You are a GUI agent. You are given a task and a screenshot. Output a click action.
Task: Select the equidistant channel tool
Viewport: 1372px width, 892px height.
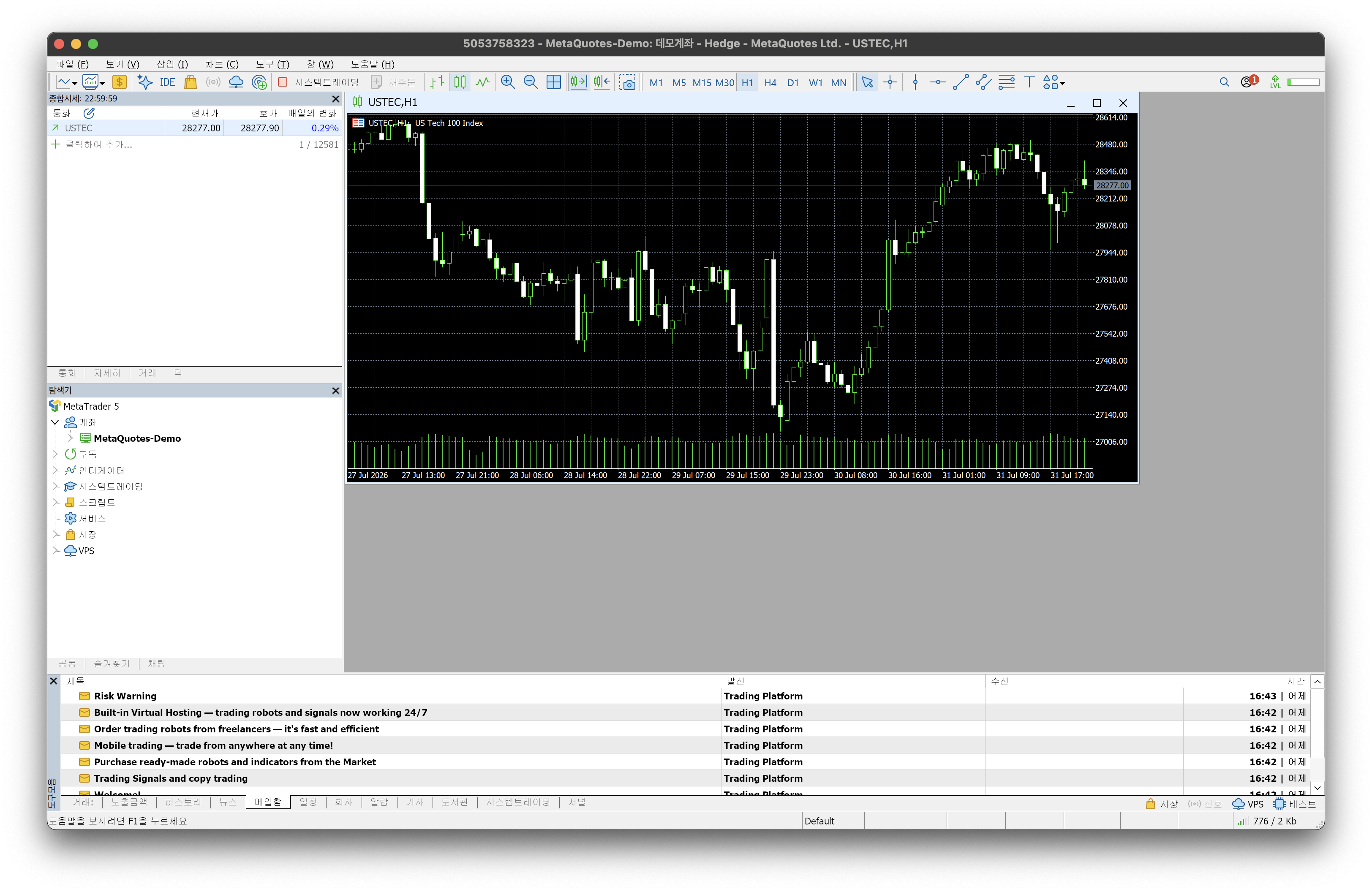click(x=983, y=82)
